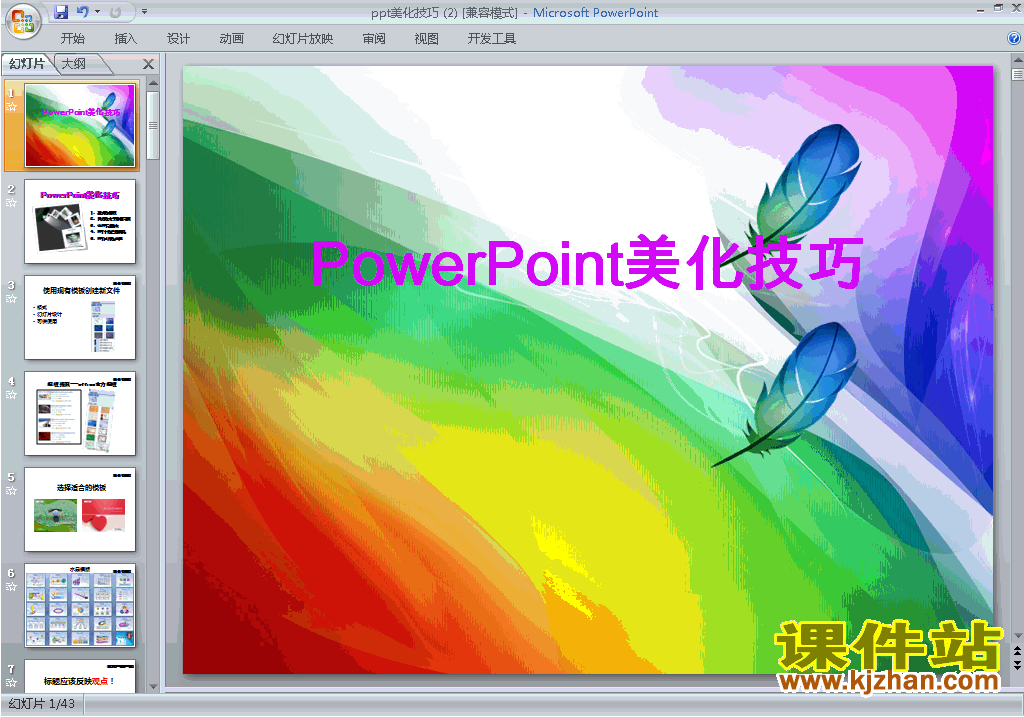Click the main slide vertical scrollbar thumb
The width and height of the screenshot is (1024, 718).
coord(1017,74)
